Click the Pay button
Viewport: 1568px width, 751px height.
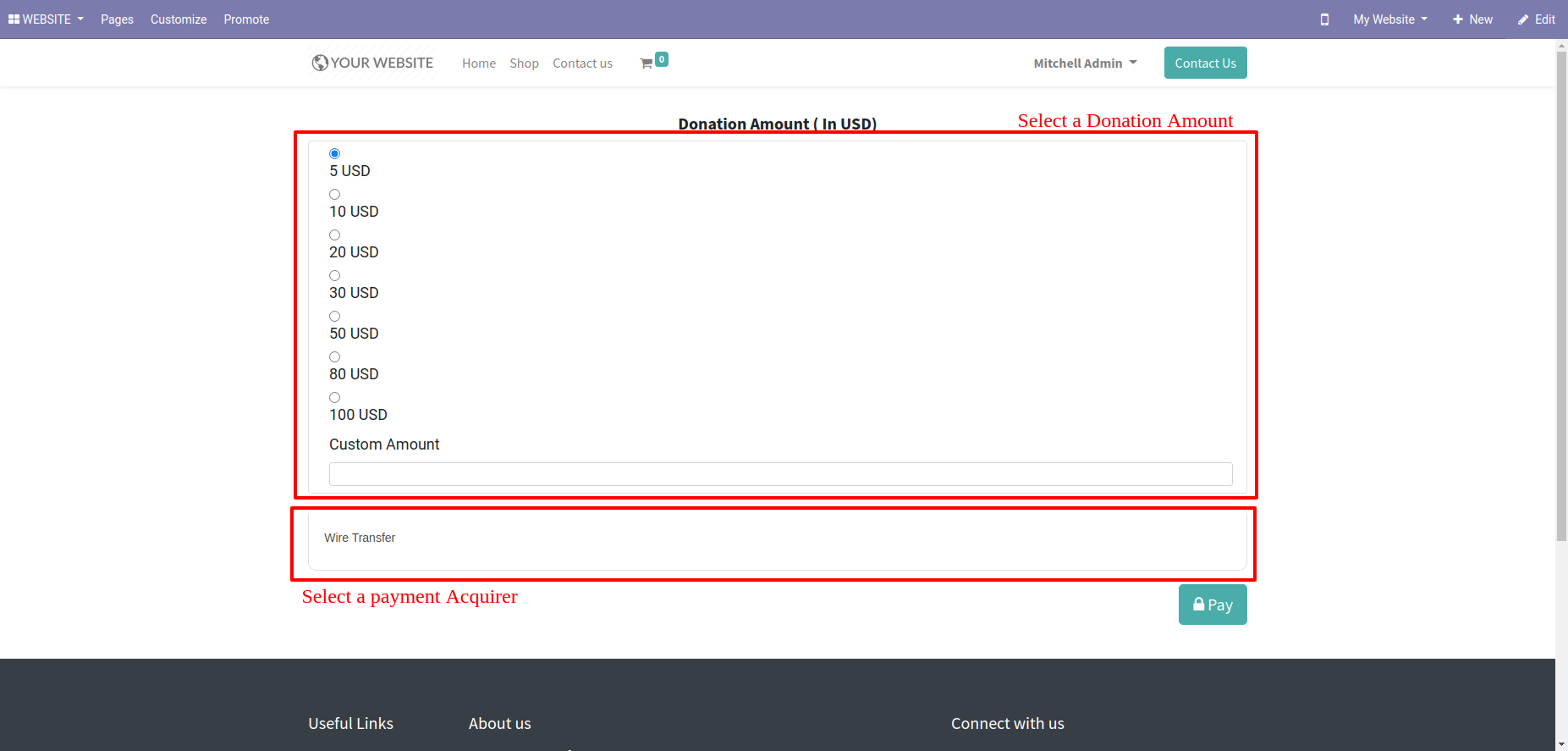coord(1213,605)
